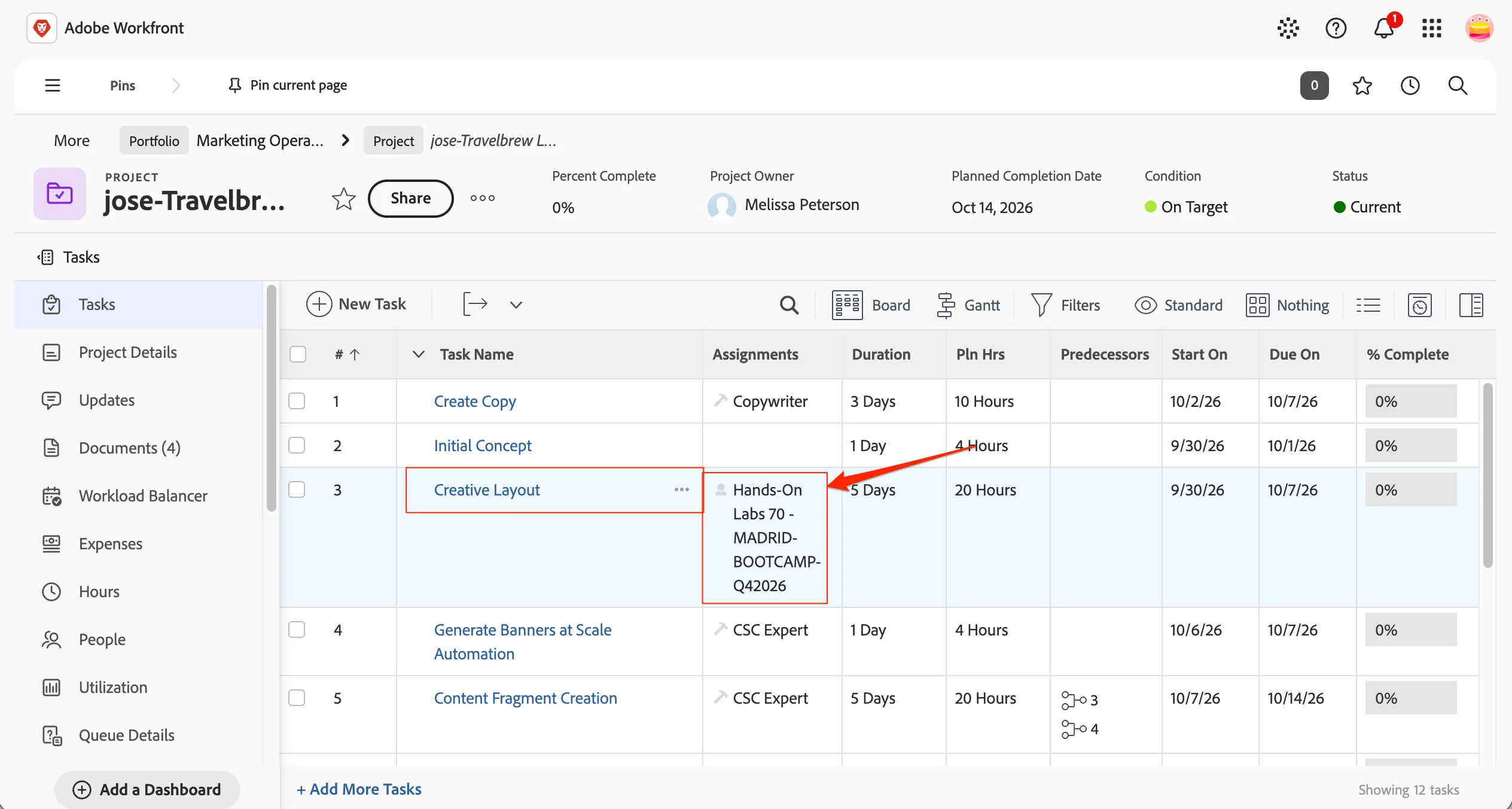Open the favorites star in header bar
Viewport: 1512px width, 809px height.
tap(1362, 86)
